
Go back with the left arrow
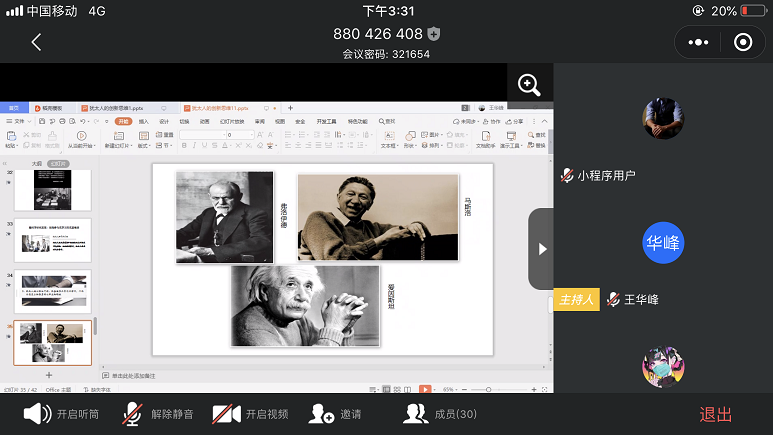[x=36, y=42]
